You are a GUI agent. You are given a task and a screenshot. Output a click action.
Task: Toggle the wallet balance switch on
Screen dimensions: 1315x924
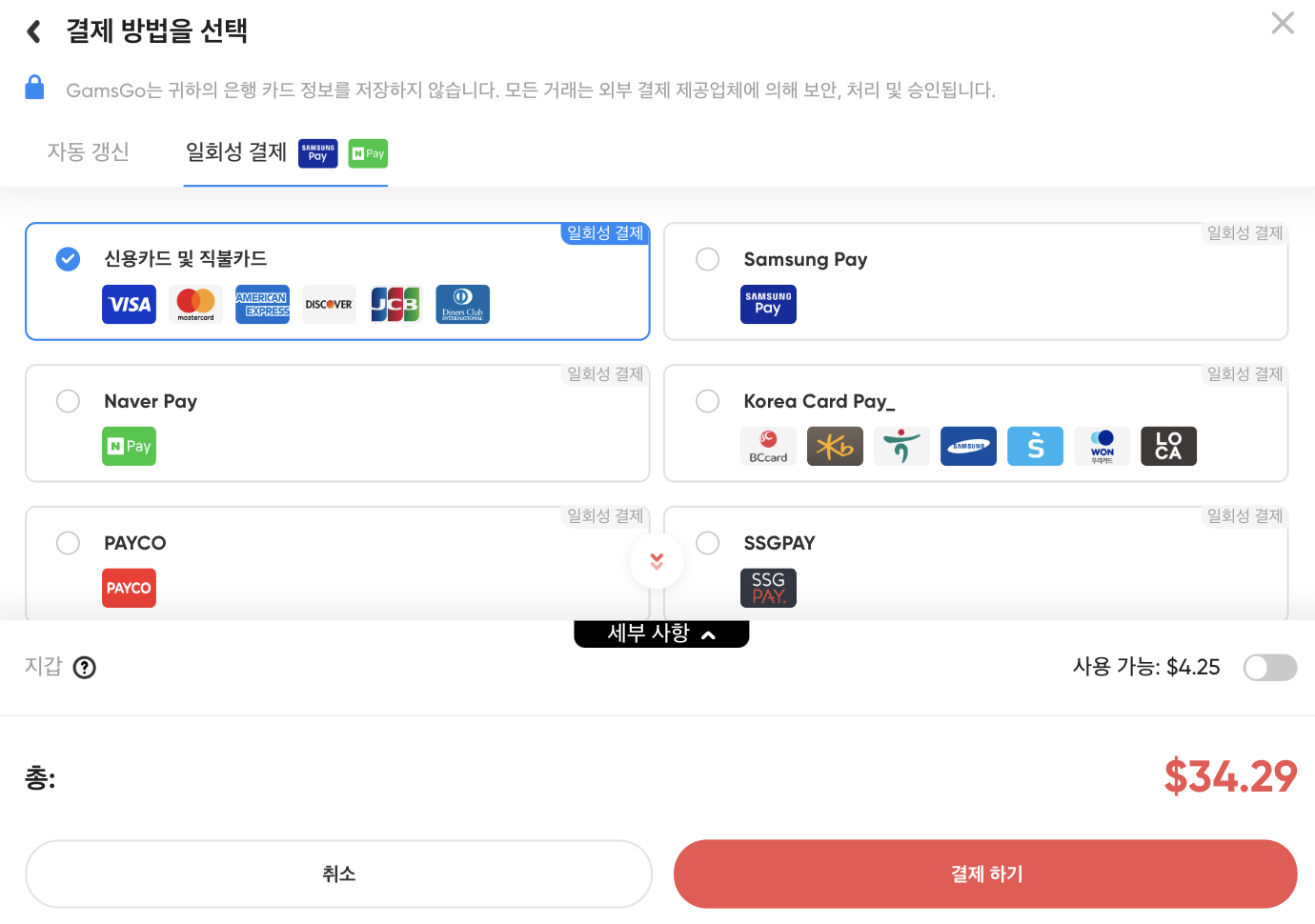[1270, 668]
